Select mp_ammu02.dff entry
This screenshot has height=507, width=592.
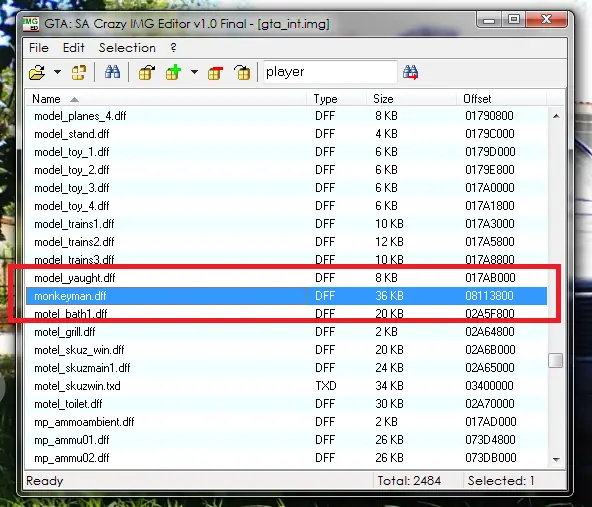coord(286,458)
